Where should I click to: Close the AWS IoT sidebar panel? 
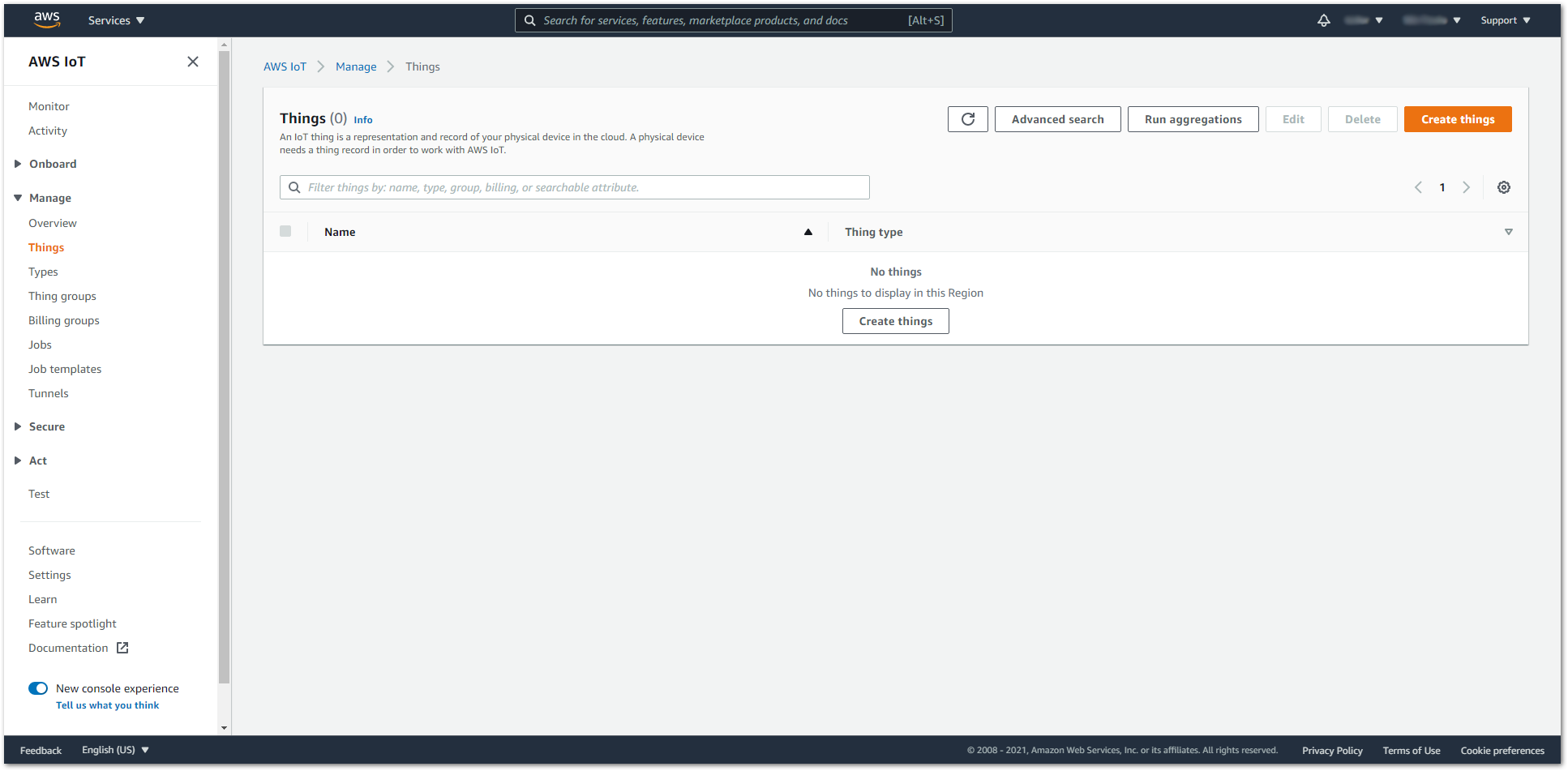pyautogui.click(x=193, y=62)
